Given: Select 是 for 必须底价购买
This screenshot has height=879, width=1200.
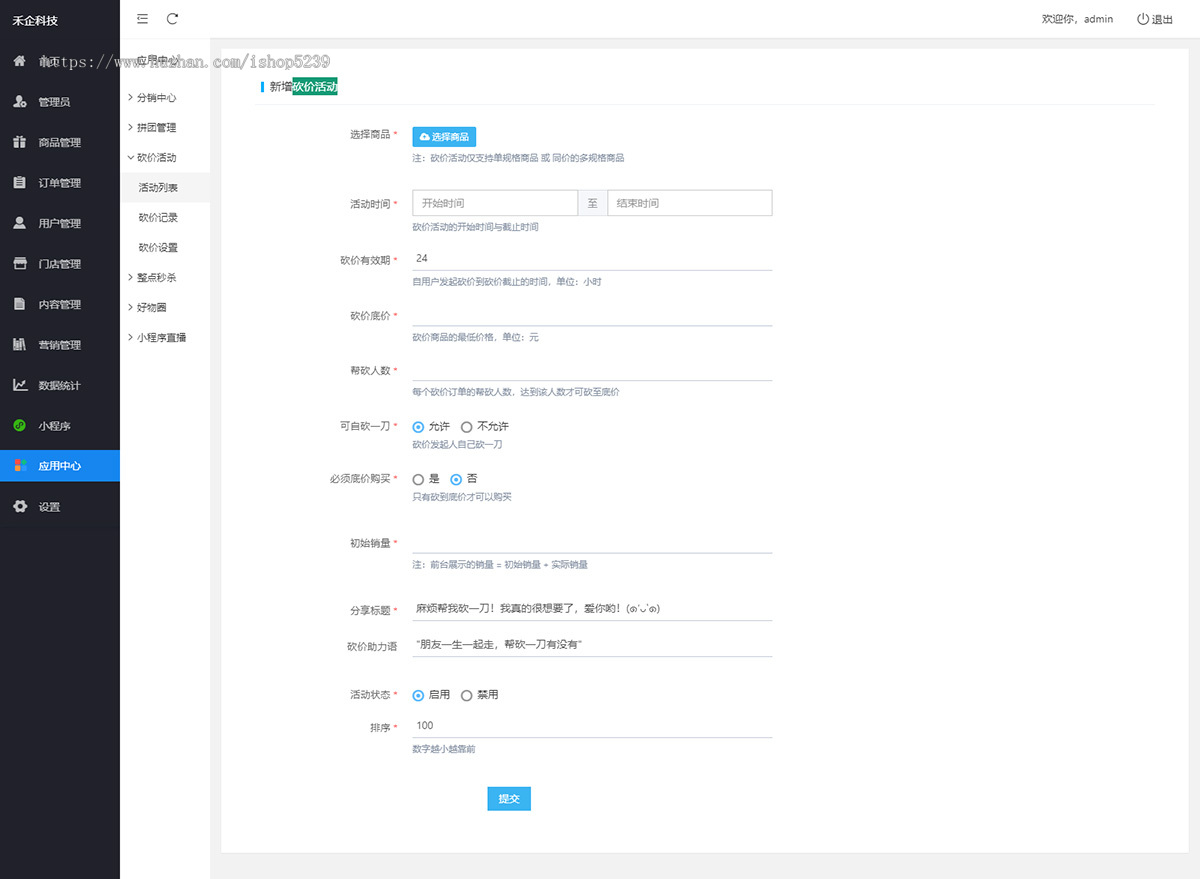Looking at the screenshot, I should pos(418,479).
